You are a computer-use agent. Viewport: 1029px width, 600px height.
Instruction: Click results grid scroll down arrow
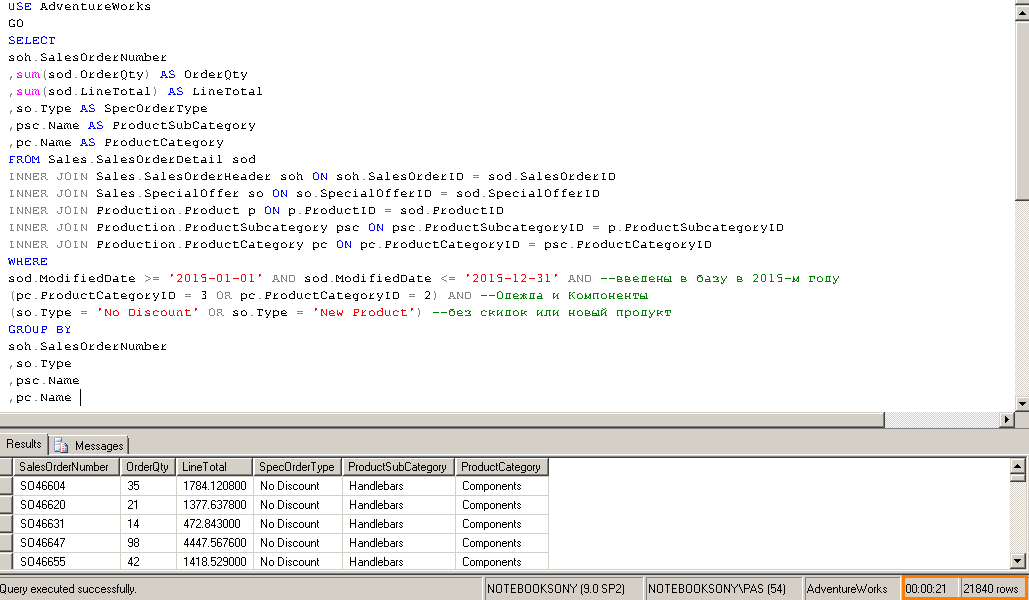pyautogui.click(x=1018, y=562)
